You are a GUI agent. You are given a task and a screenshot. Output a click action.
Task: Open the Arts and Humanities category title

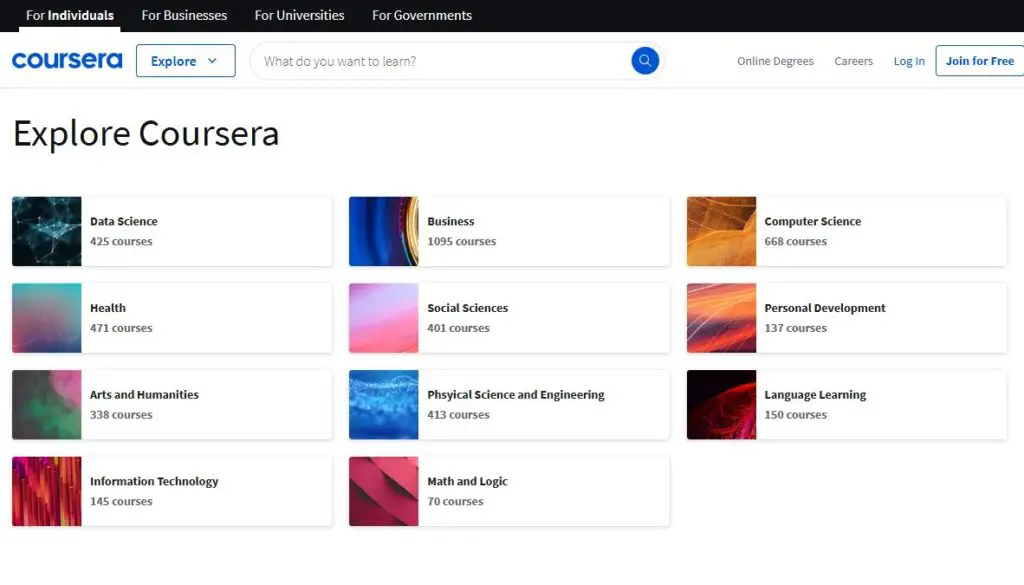point(144,394)
